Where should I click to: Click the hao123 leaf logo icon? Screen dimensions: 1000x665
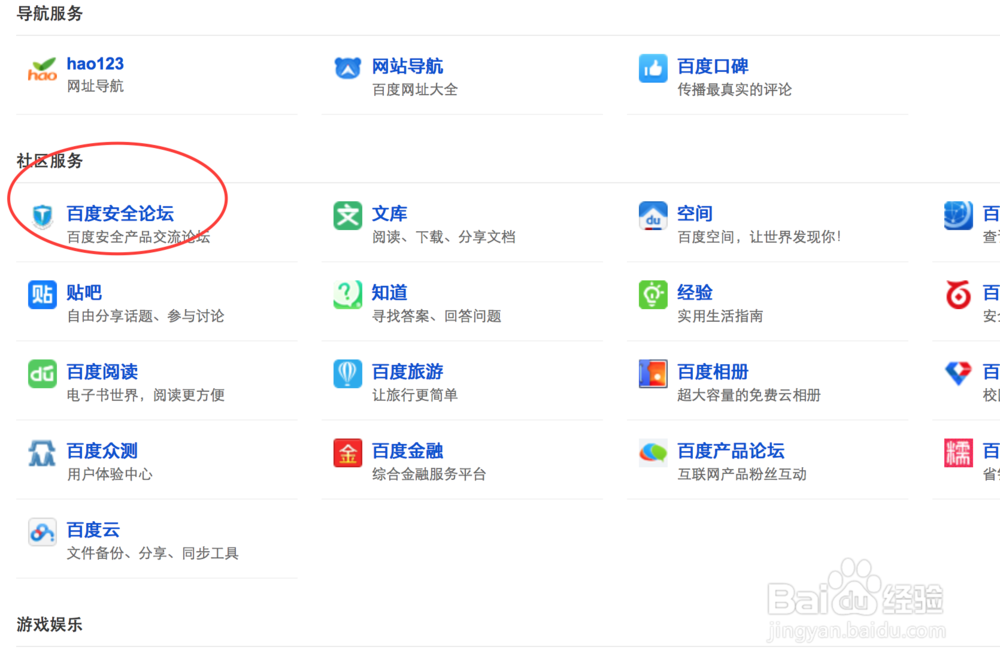pyautogui.click(x=42, y=69)
